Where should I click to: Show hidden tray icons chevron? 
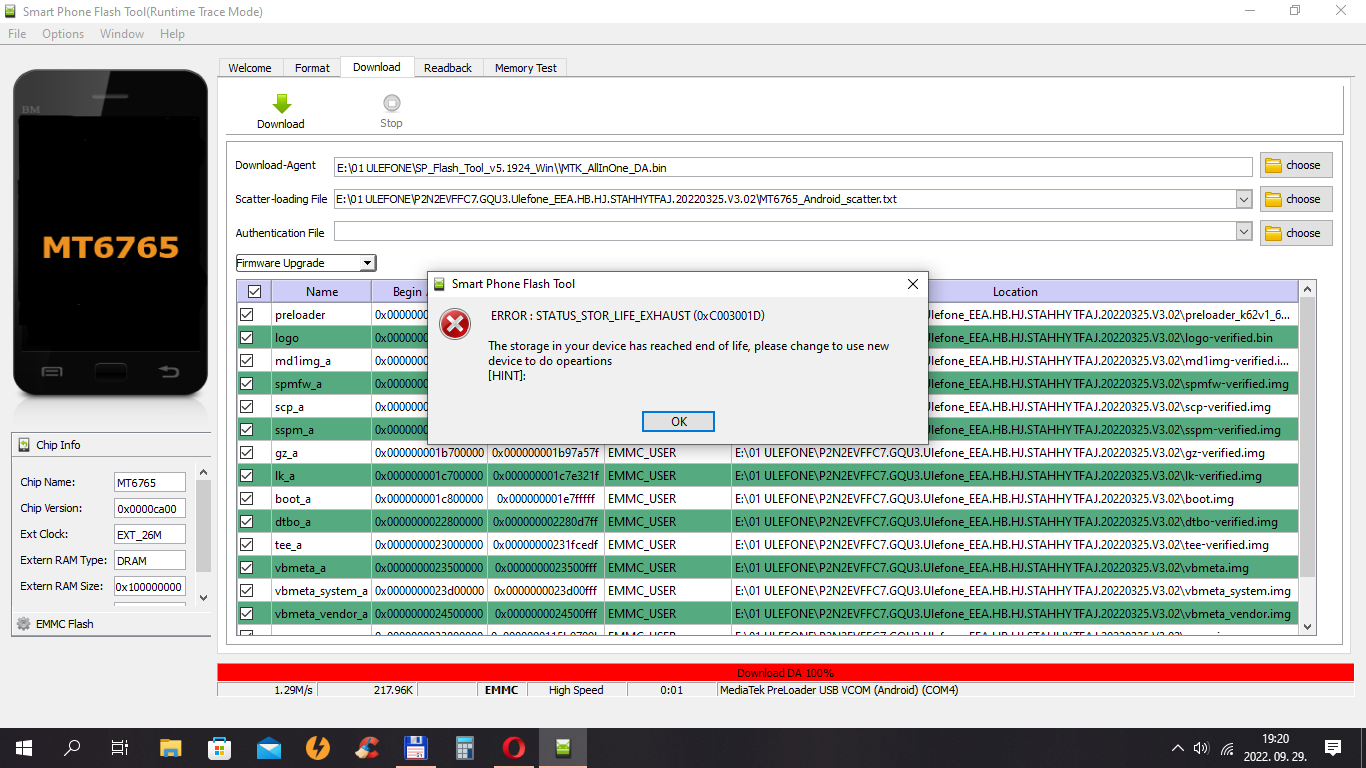point(1178,748)
